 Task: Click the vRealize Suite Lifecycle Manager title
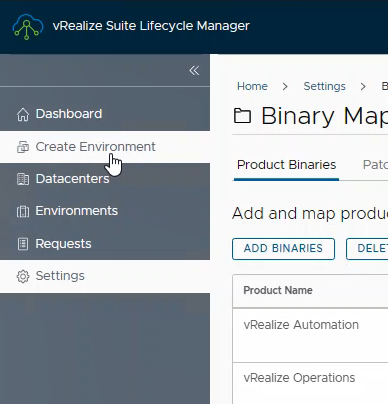pyautogui.click(x=151, y=26)
